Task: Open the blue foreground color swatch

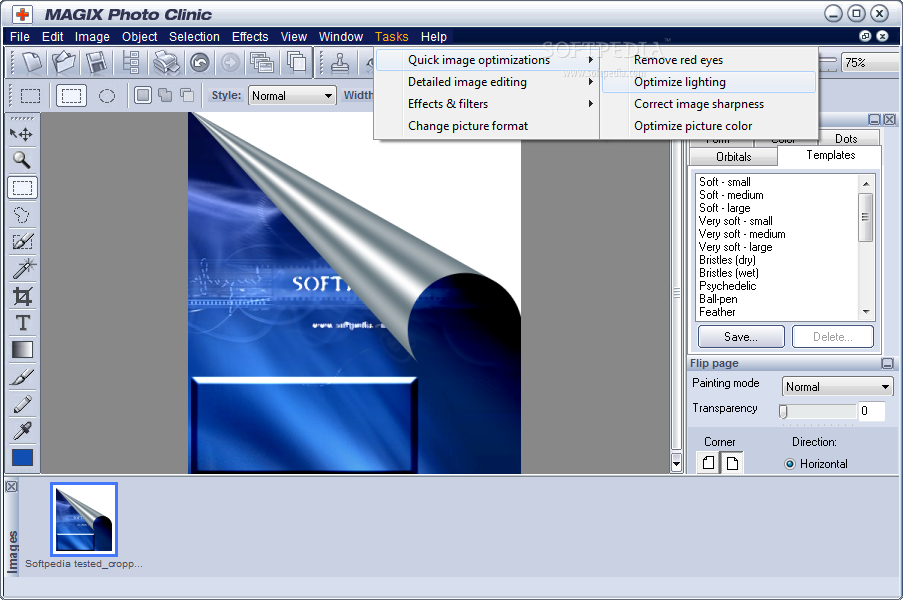Action: point(22,458)
